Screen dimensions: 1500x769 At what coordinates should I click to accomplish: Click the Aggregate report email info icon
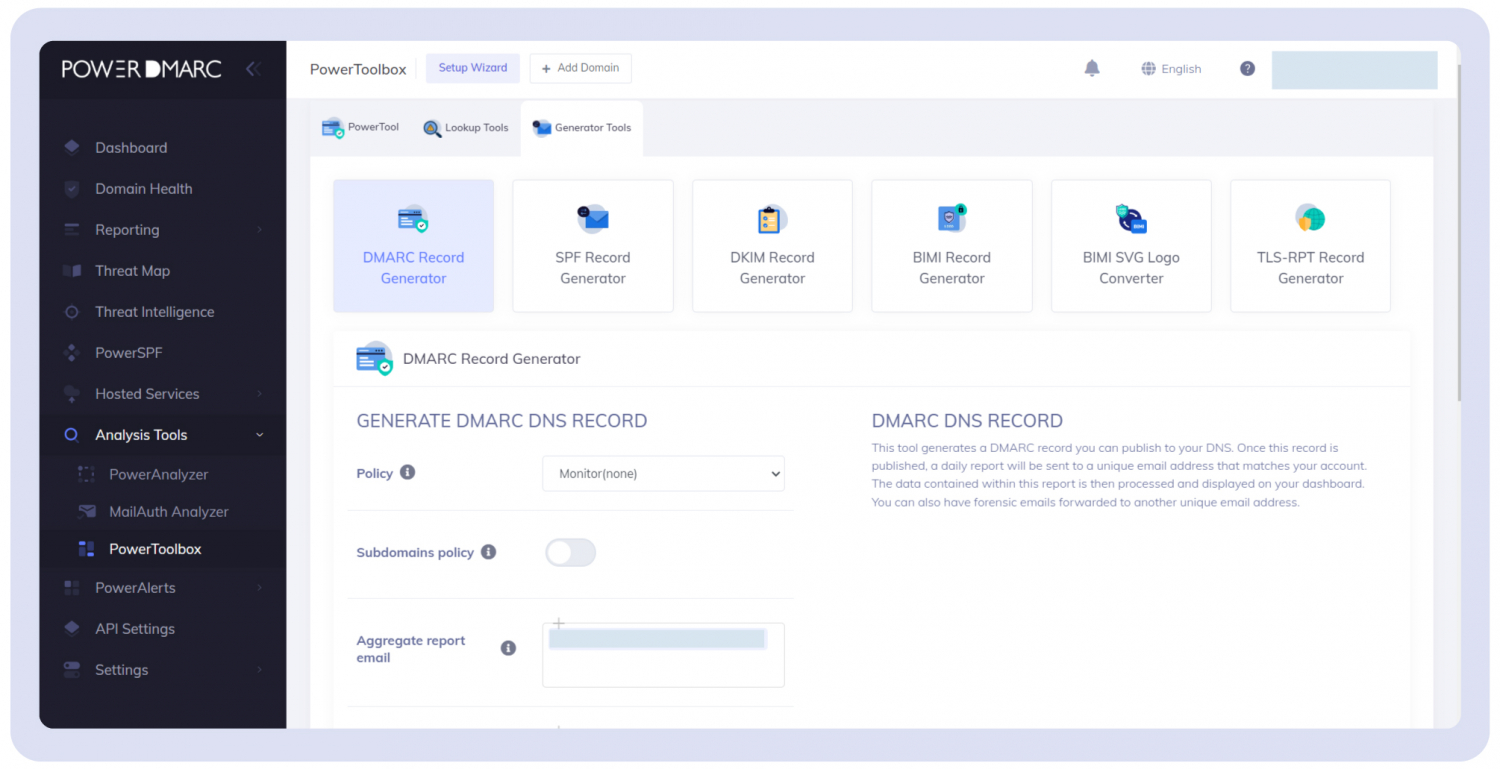point(508,648)
